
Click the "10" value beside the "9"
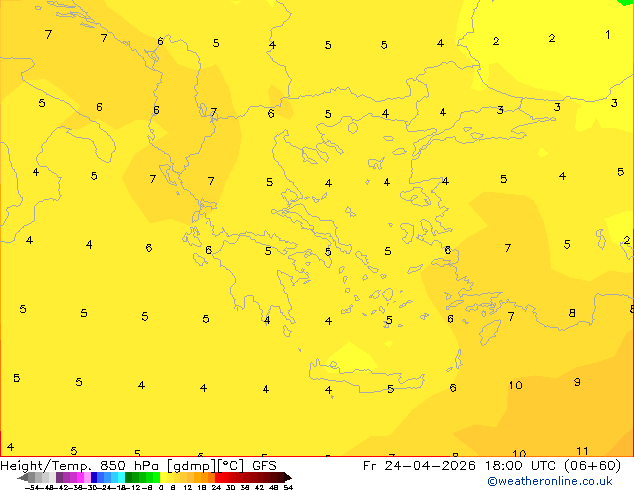coord(516,385)
